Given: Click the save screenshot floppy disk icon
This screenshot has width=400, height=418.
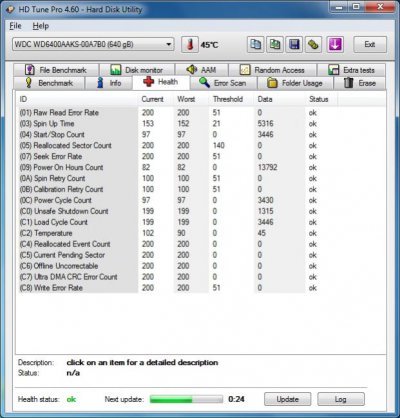Looking at the screenshot, I should click(x=294, y=44).
